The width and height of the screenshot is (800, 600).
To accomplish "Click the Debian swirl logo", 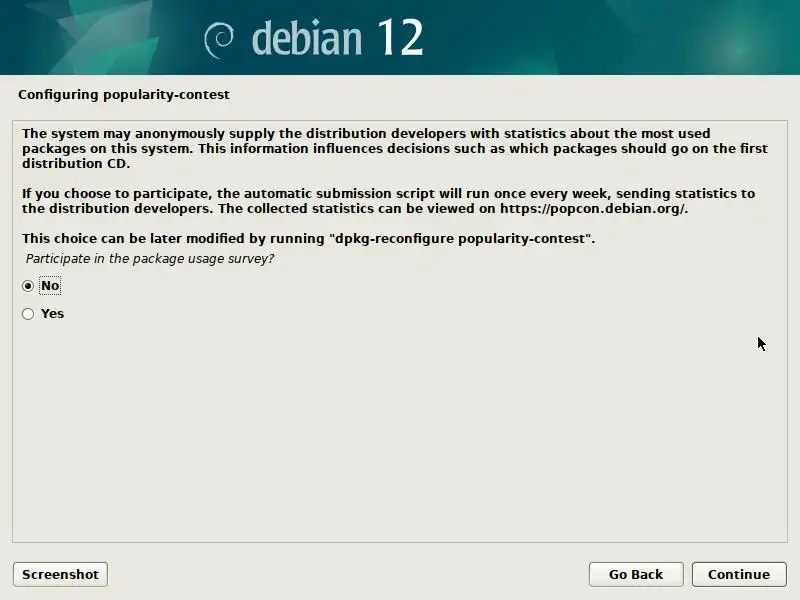I will pos(219,40).
